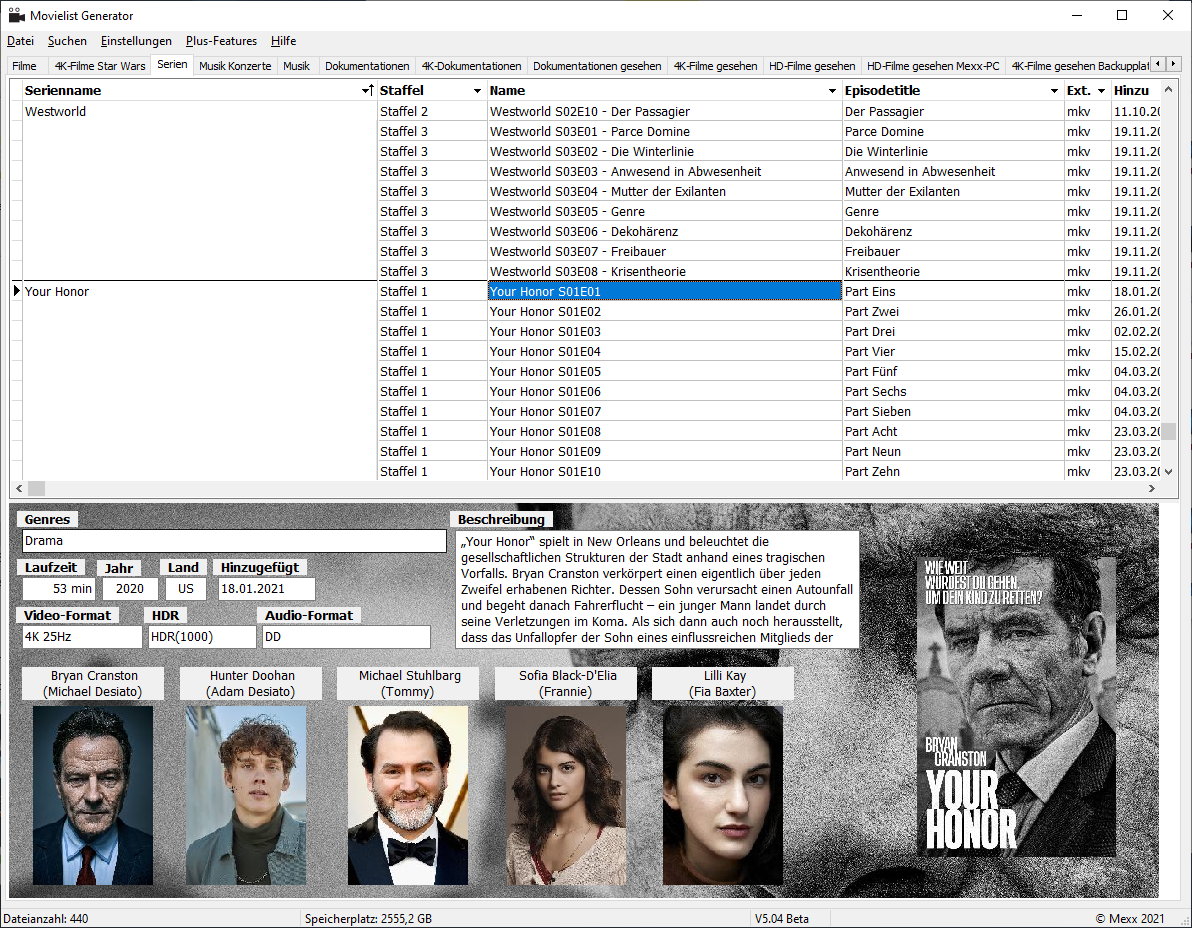This screenshot has height=928, width=1192.
Task: Click the Michael Stuhlbarg actor photo
Action: pyautogui.click(x=408, y=795)
